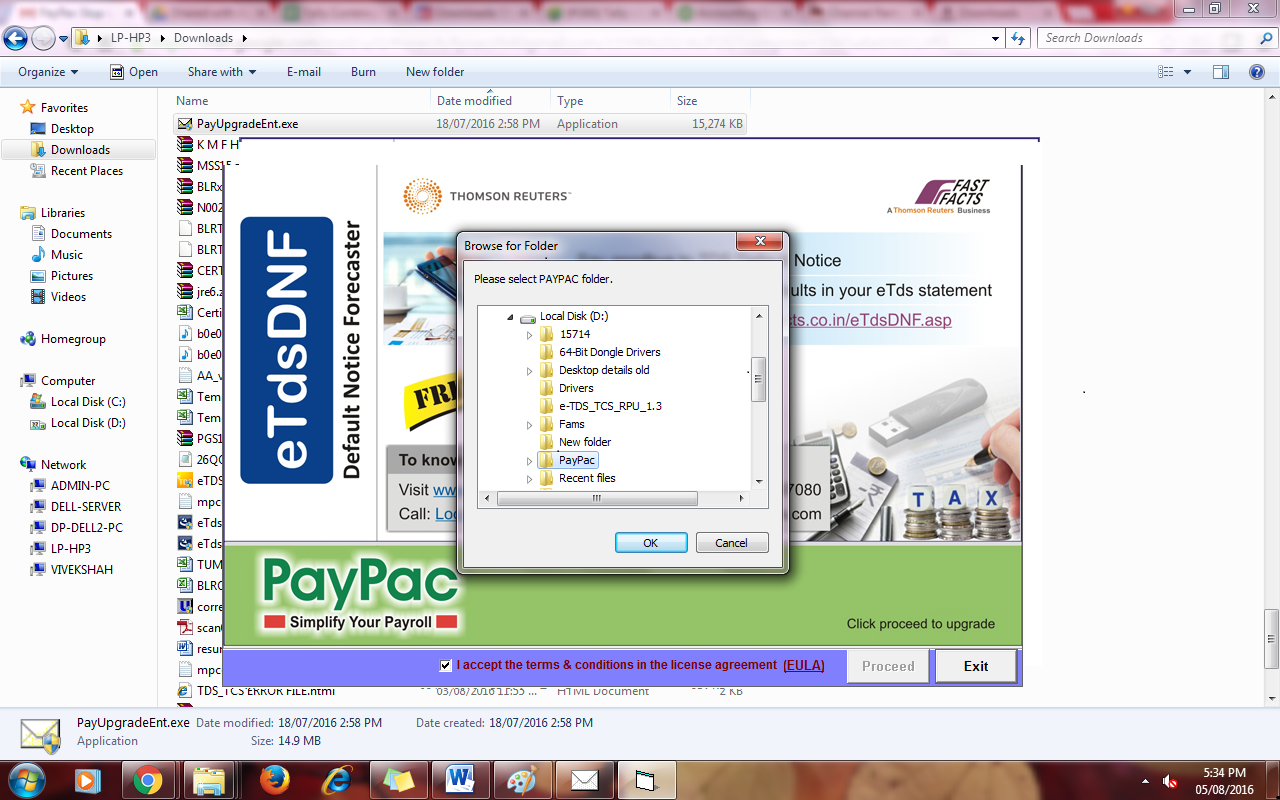Select the 64-Bit Dongle Drivers folder
1280x800 pixels.
point(609,352)
